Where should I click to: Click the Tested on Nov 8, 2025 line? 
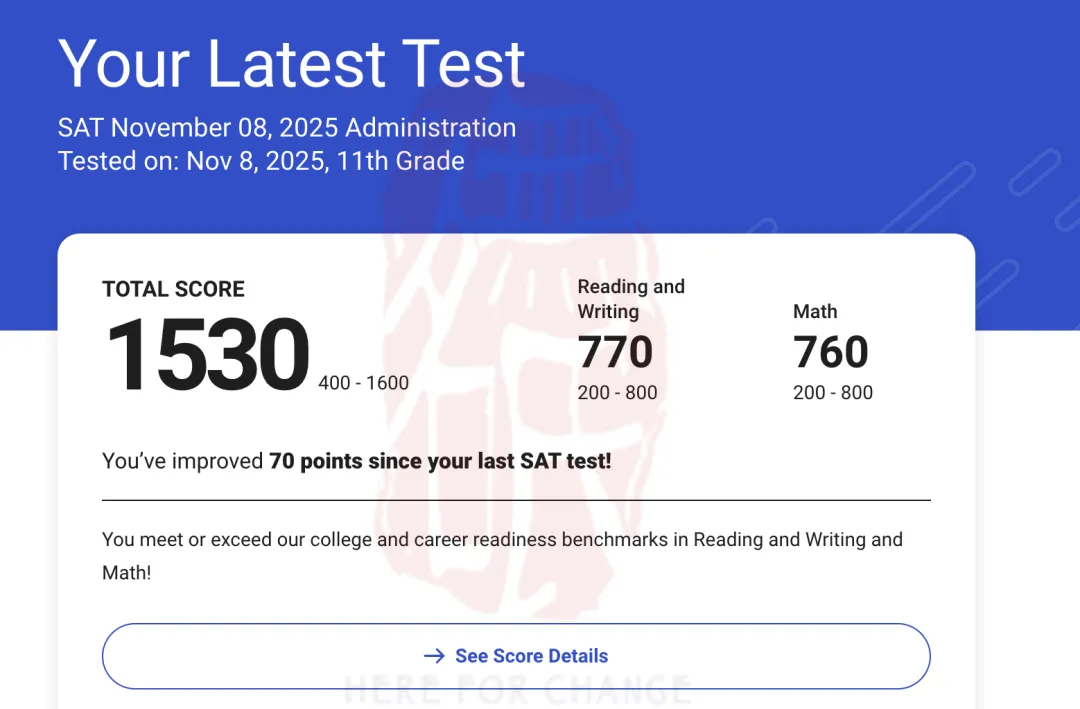pos(261,161)
